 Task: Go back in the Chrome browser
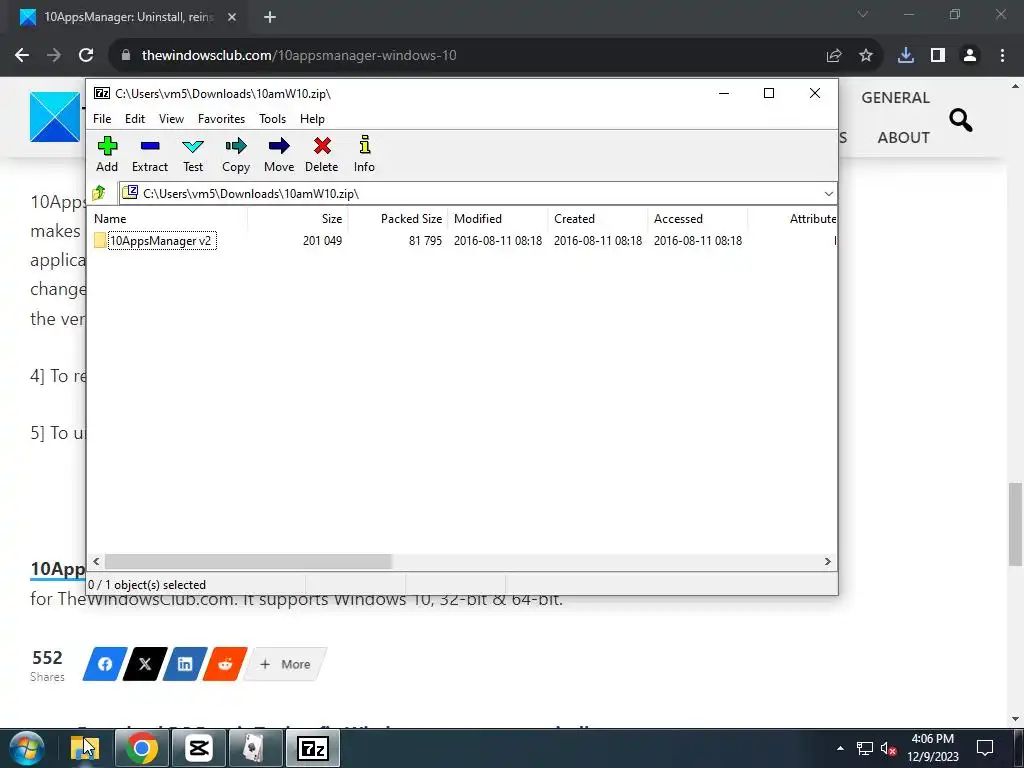(x=22, y=56)
